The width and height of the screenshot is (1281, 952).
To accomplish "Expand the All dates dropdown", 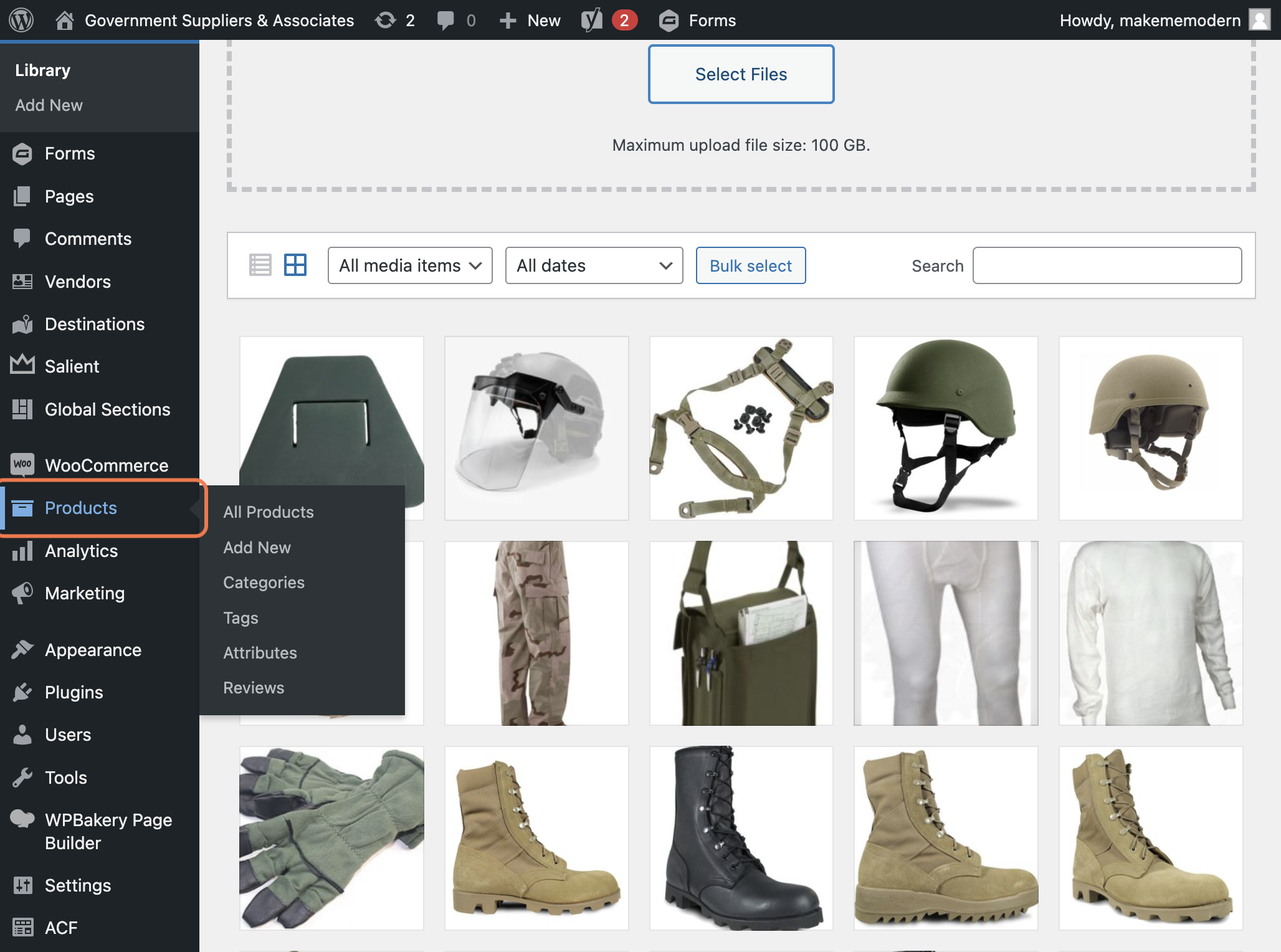I will (x=594, y=265).
